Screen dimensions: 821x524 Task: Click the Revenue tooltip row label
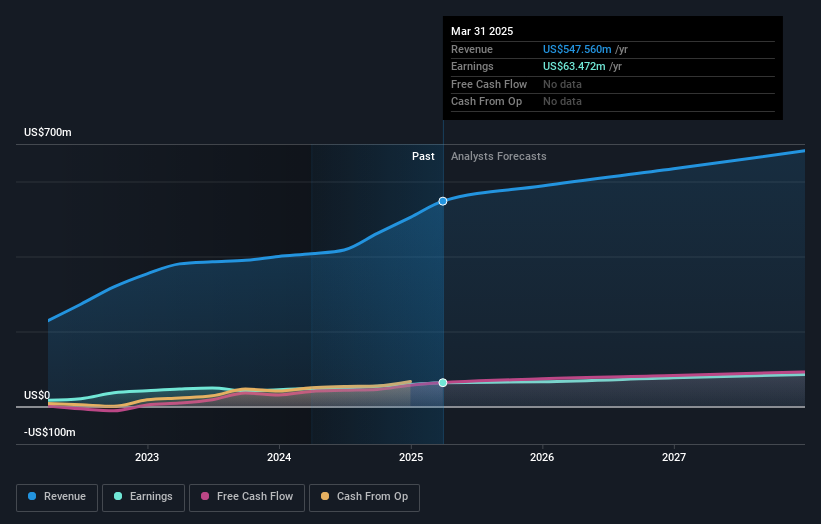point(472,49)
